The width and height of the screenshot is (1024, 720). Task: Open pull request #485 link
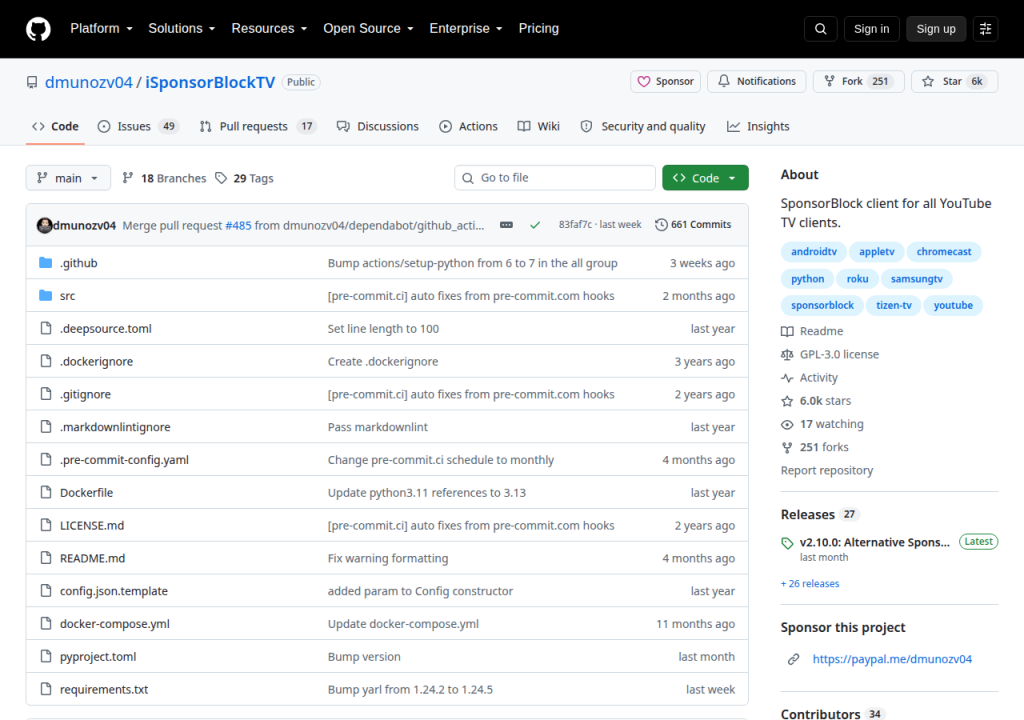click(x=238, y=225)
